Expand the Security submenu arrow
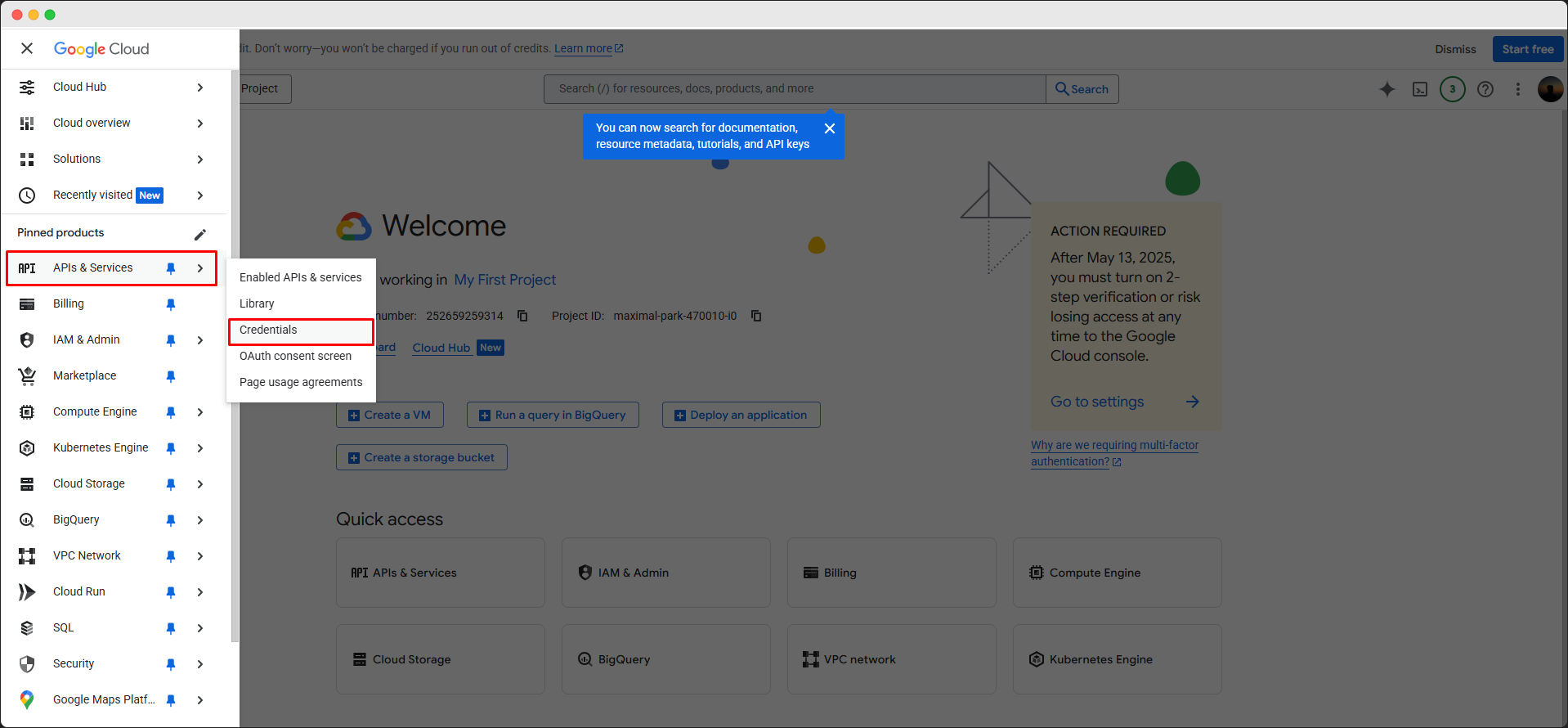The width and height of the screenshot is (1568, 728). coord(200,664)
